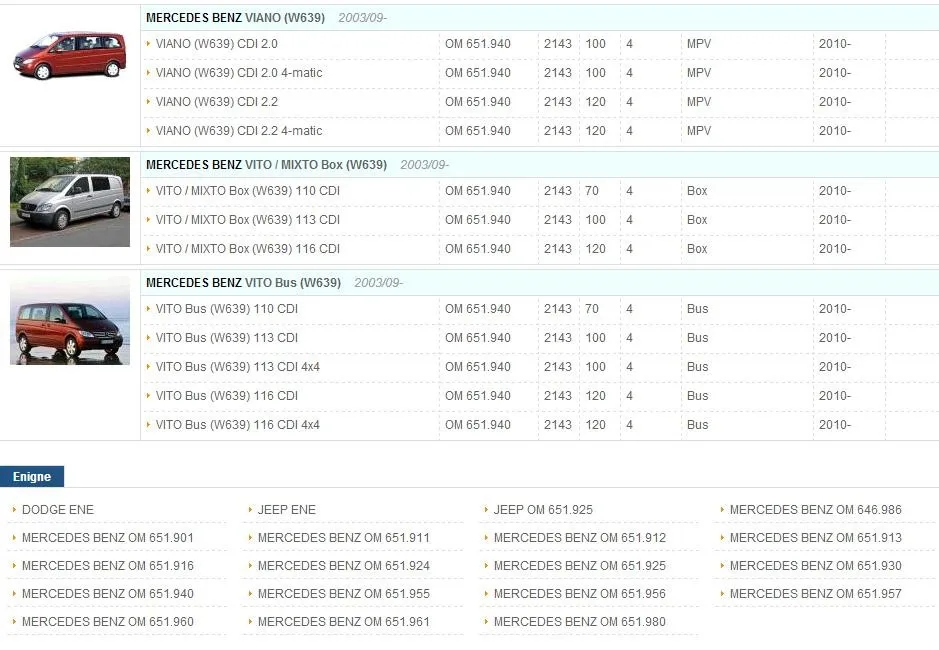
Task: Open VIANO (W639) CDI 2.0 4-matic model
Action: [x=239, y=73]
